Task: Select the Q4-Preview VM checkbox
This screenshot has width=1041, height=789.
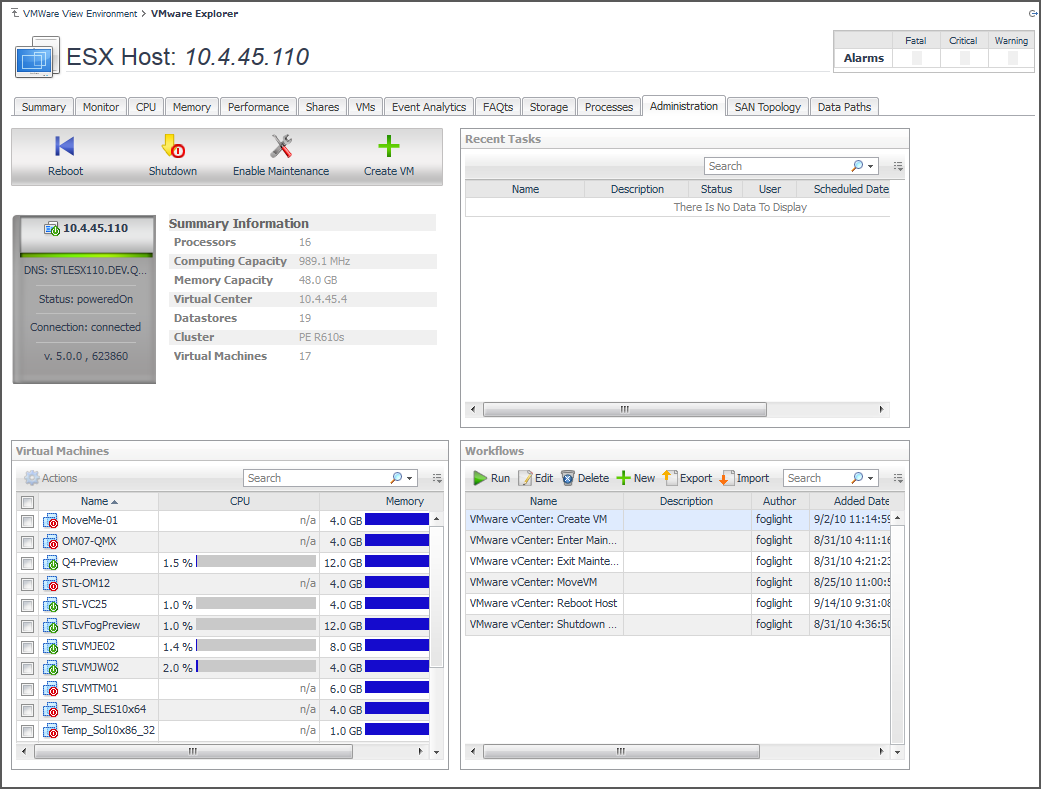Action: click(x=28, y=563)
